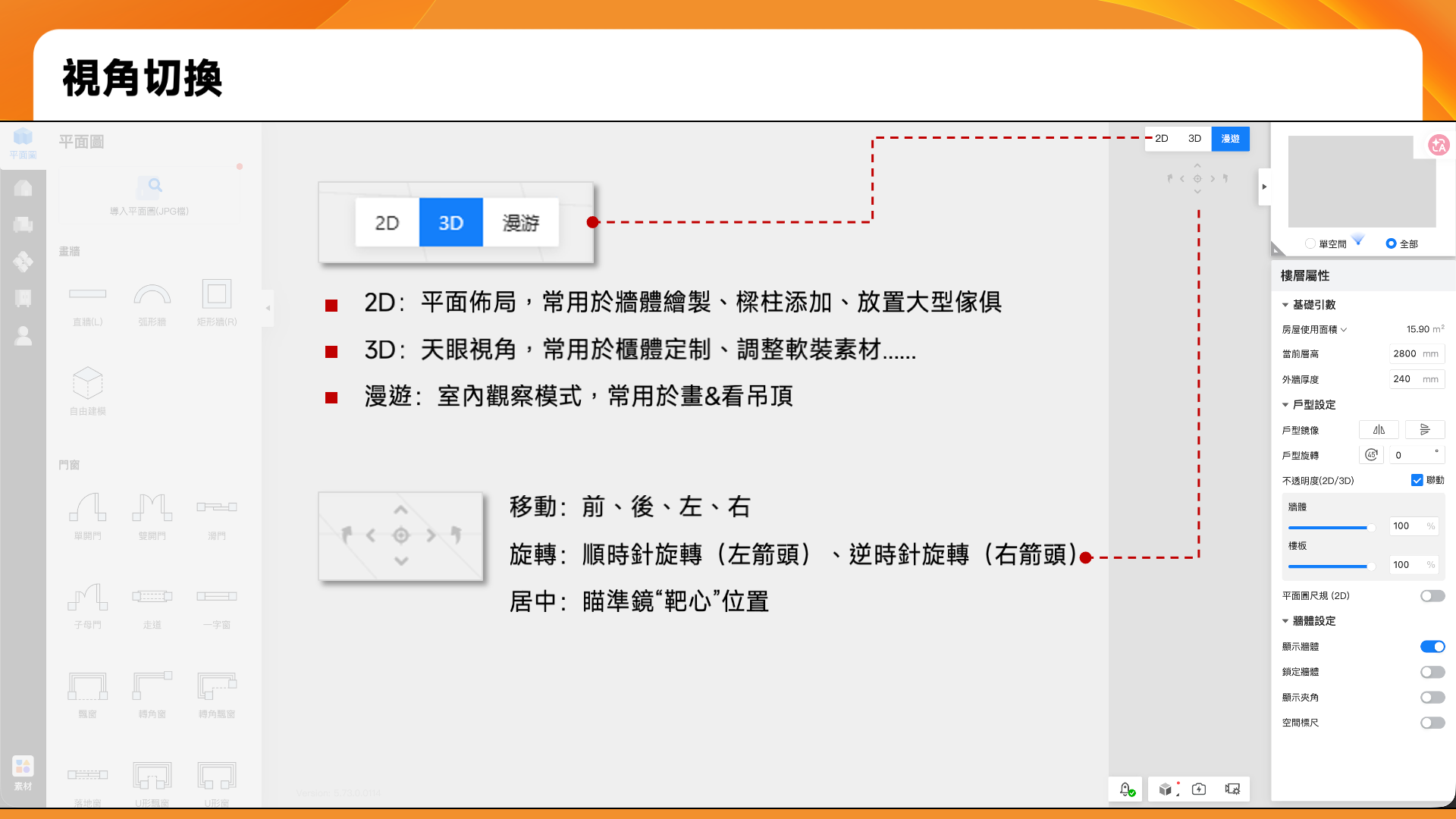Click the vertical mirror icon for 戶型鏡像

1424,430
